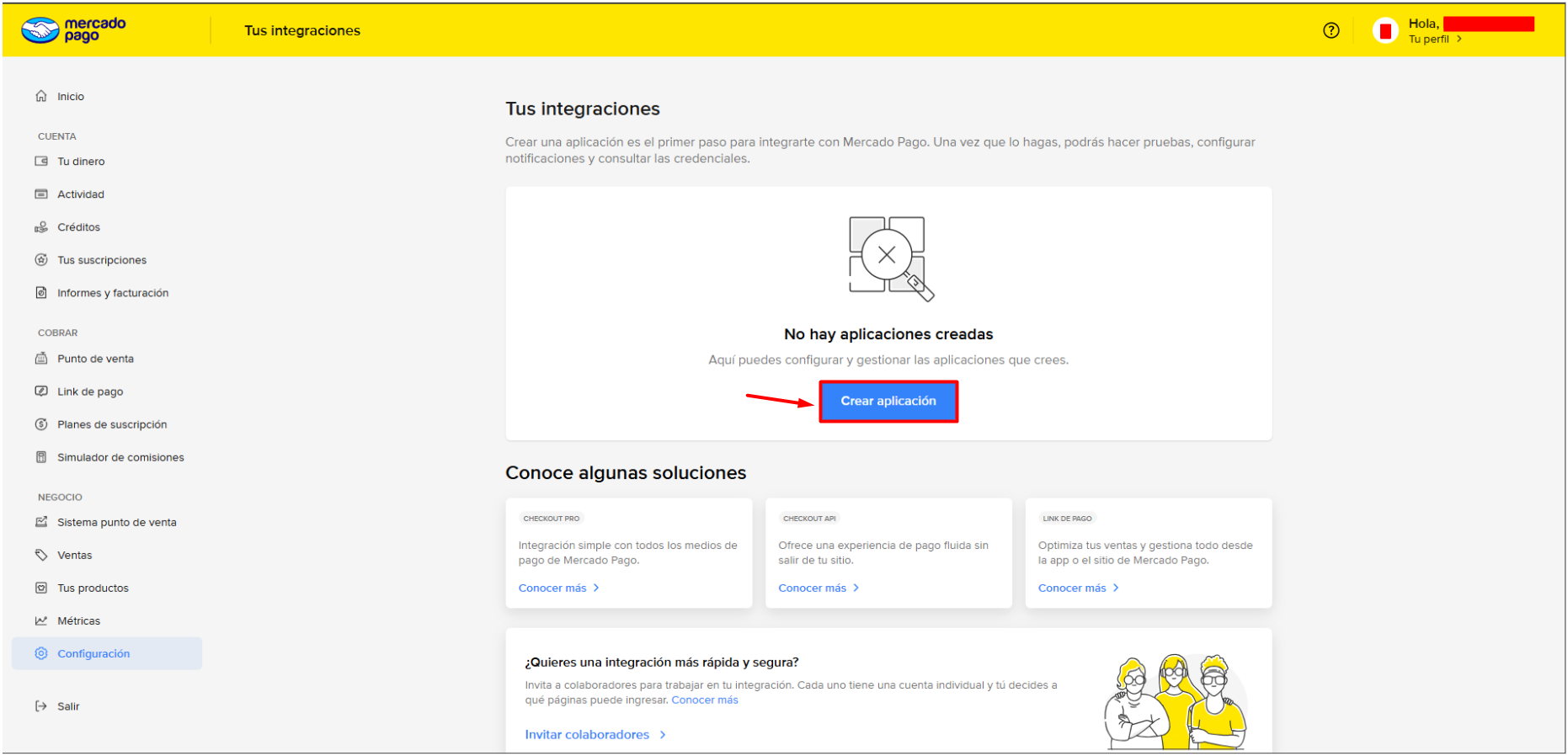
Task: Select Actividad in the sidebar
Action: [x=81, y=194]
